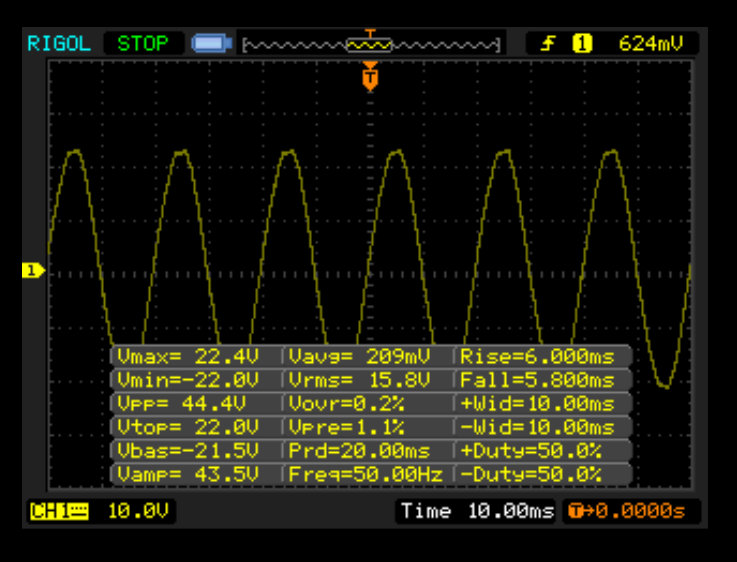Click the waveform memory position overview bar
The height and width of the screenshot is (562, 737).
click(370, 45)
